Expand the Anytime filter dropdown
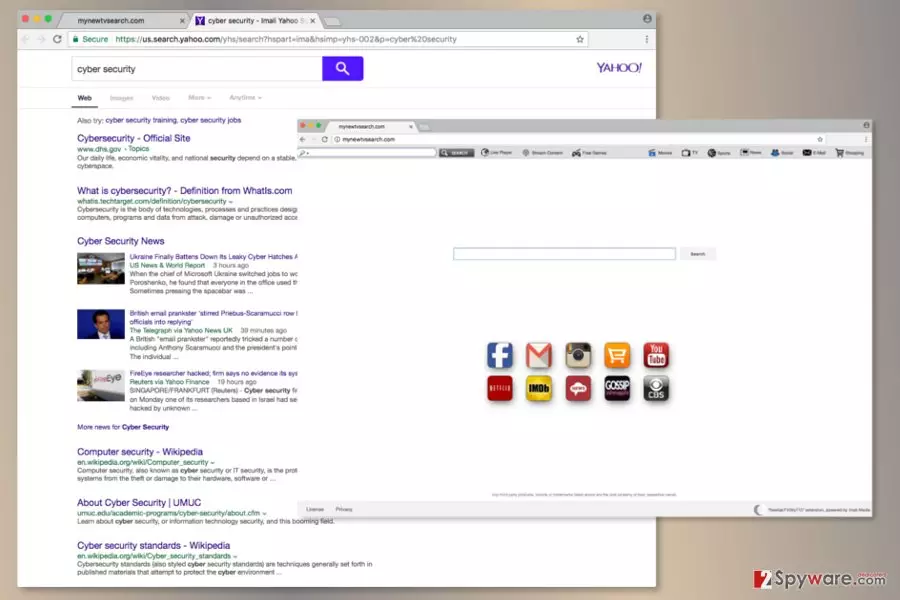This screenshot has height=600, width=900. pos(245,98)
